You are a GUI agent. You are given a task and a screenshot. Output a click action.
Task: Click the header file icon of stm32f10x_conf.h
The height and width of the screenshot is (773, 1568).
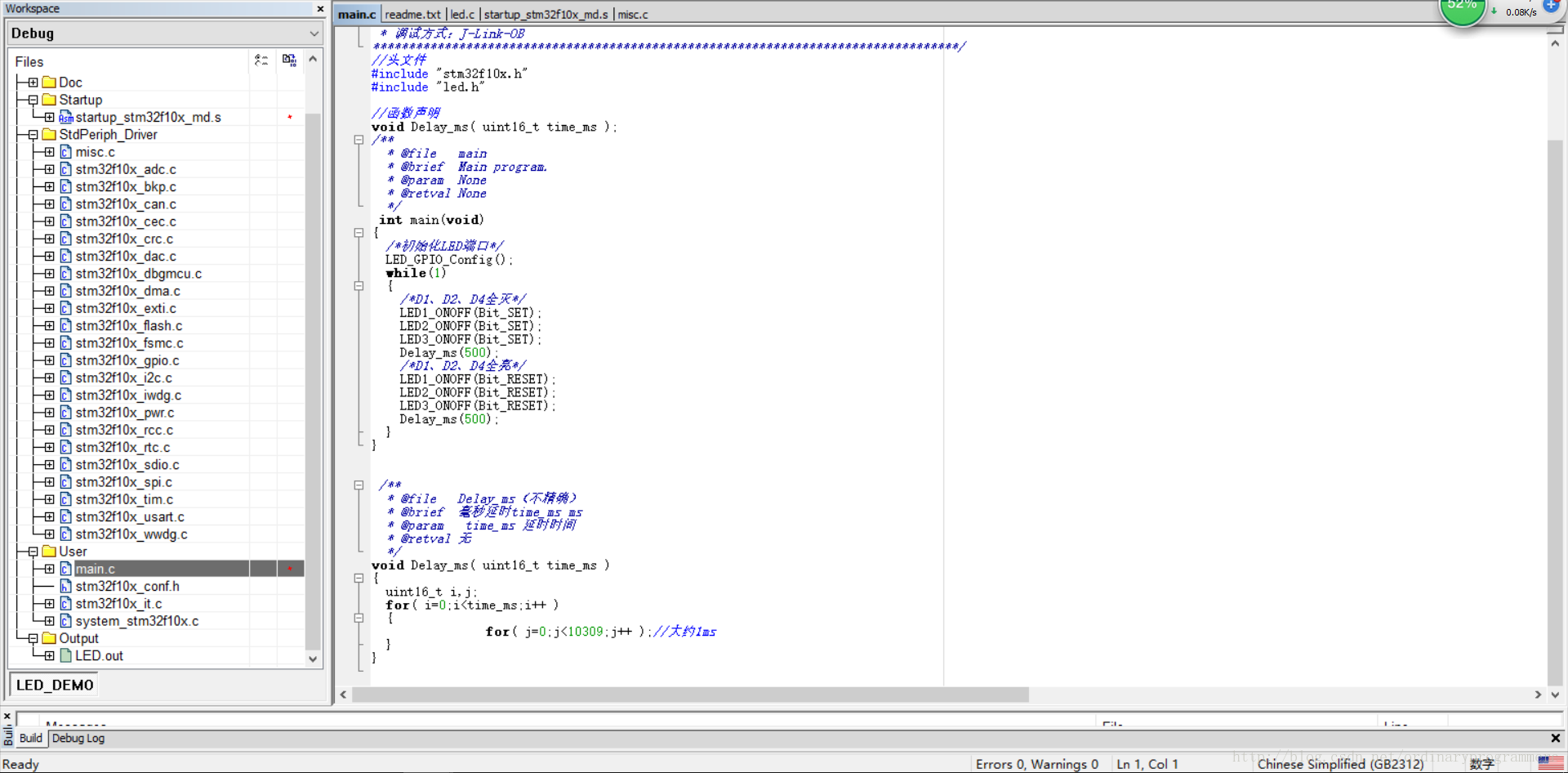point(66,586)
